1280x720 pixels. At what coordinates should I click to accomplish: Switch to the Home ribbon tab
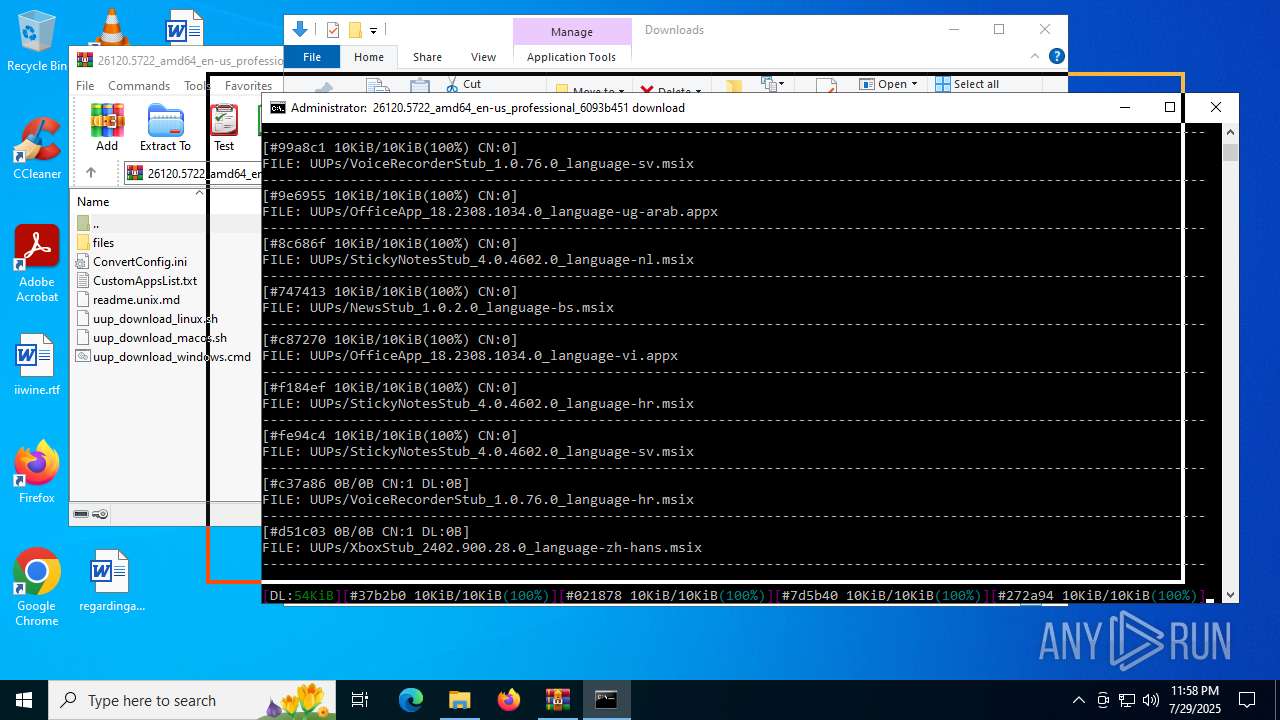coord(369,57)
